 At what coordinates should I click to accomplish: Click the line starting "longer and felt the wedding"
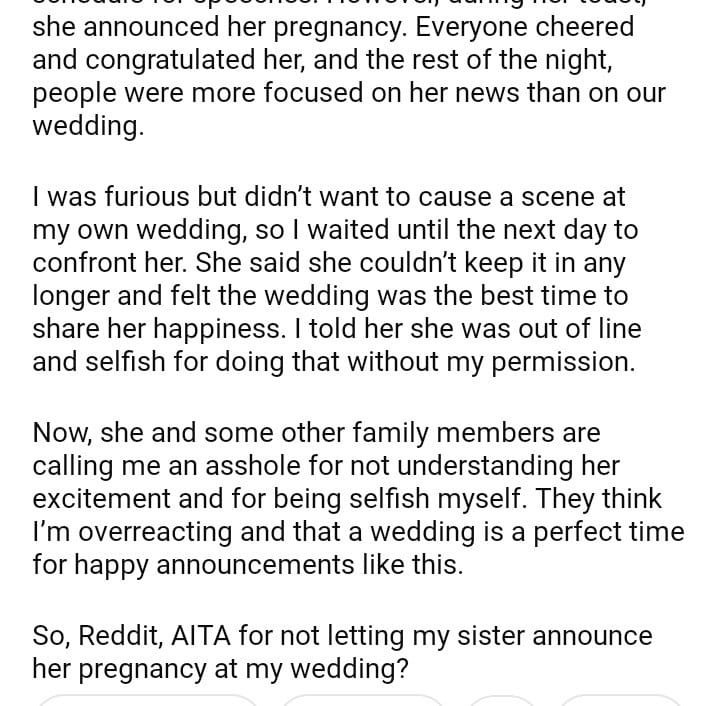click(329, 296)
